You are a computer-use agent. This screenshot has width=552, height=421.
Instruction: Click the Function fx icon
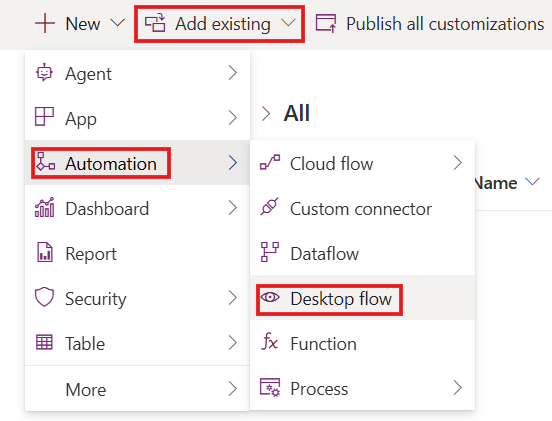269,341
